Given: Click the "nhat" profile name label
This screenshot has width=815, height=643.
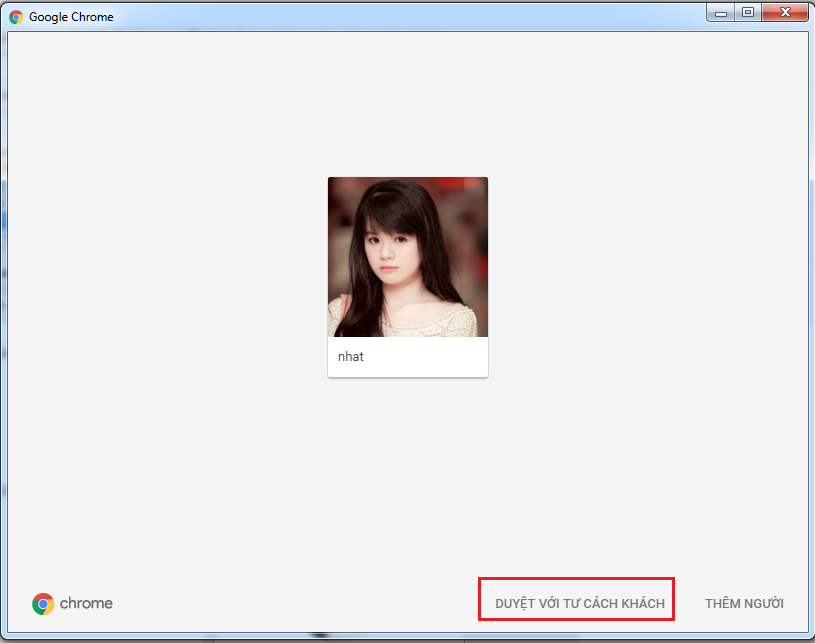Looking at the screenshot, I should click(x=351, y=357).
